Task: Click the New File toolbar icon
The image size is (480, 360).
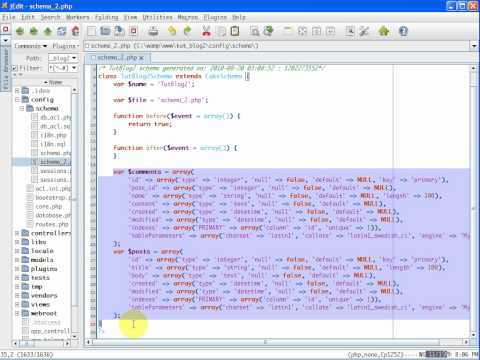Action: (91, 31)
